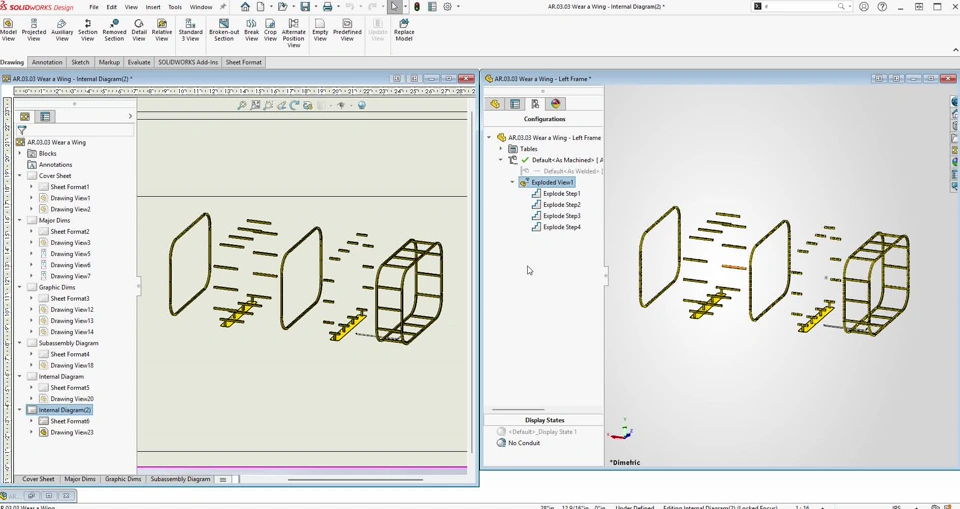Screen dimensions: 960x509
Task: Expand the Blocks folder node
Action: pos(20,154)
